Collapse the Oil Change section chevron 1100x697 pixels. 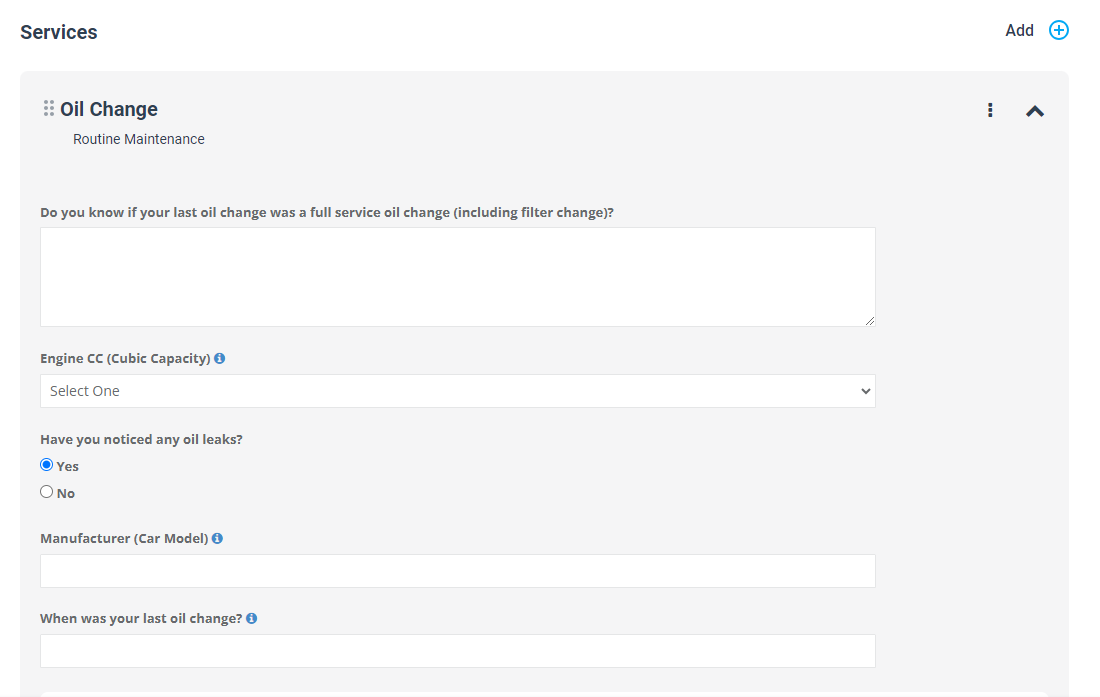click(x=1035, y=111)
